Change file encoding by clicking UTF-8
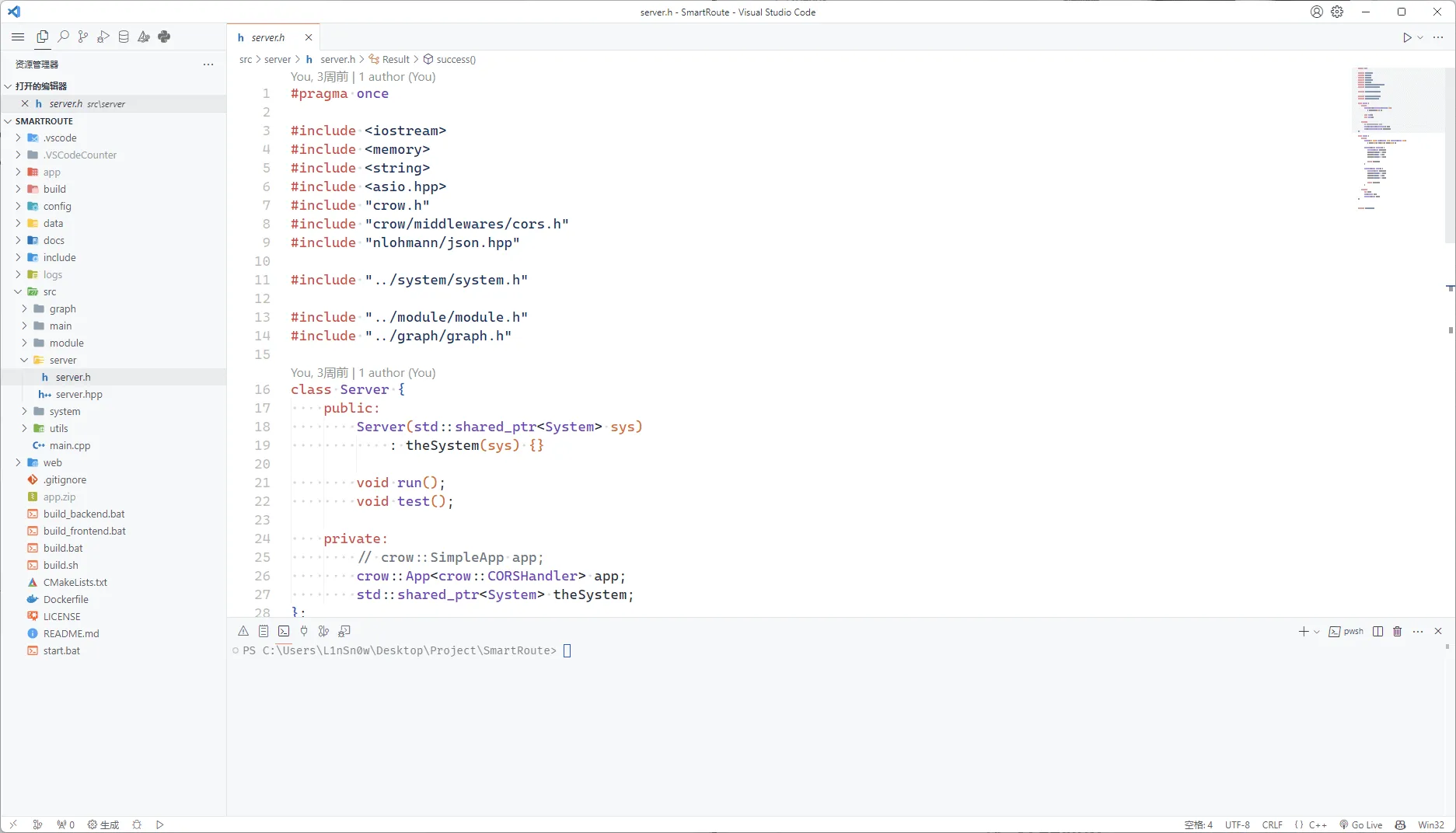Image resolution: width=1456 pixels, height=833 pixels. point(1237,824)
